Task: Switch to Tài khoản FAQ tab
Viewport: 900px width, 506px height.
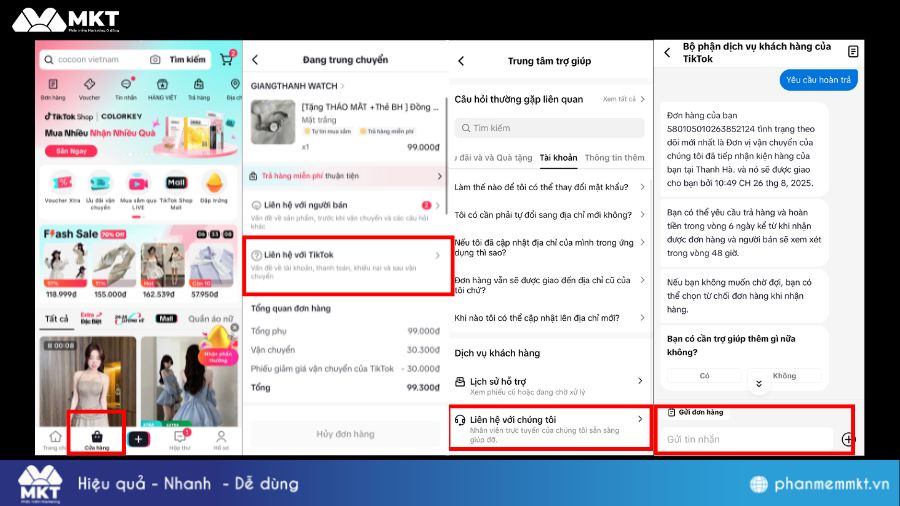Action: 558,158
